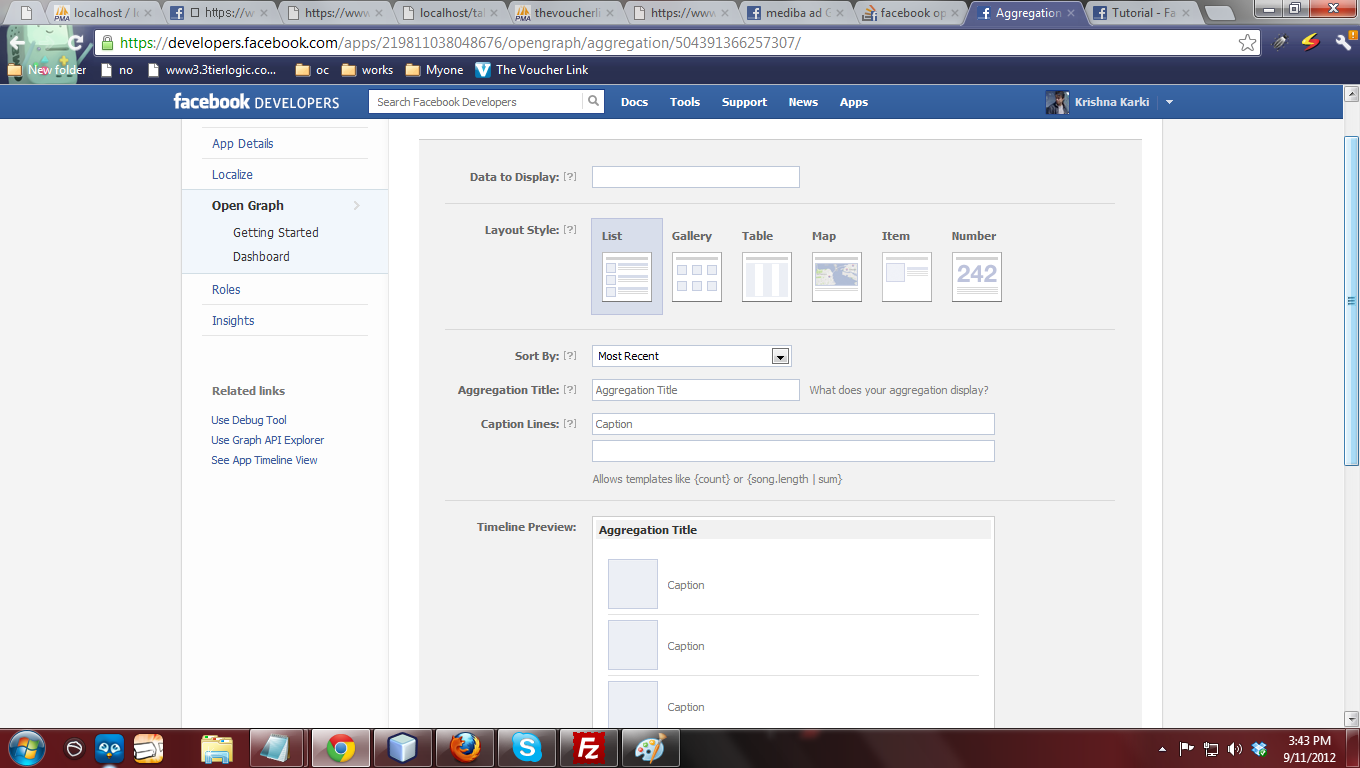Click the Dropbox tray icon
The width and height of the screenshot is (1360, 768).
point(1259,748)
